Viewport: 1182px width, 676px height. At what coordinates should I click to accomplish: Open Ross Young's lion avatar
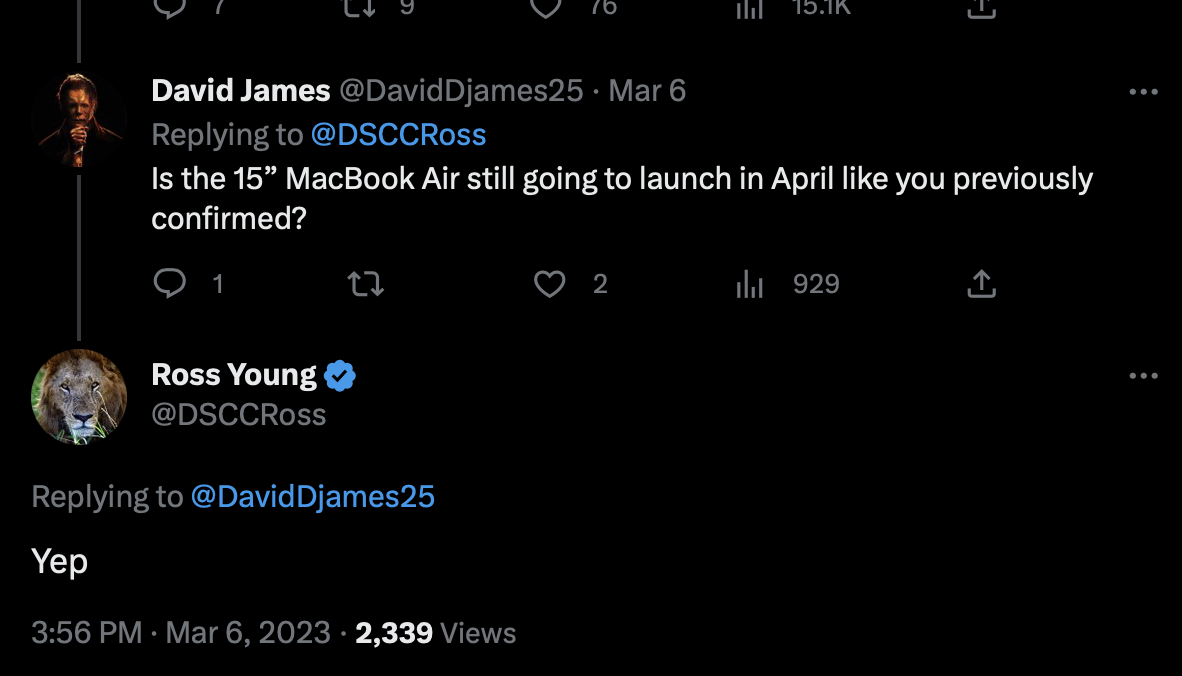coord(79,396)
